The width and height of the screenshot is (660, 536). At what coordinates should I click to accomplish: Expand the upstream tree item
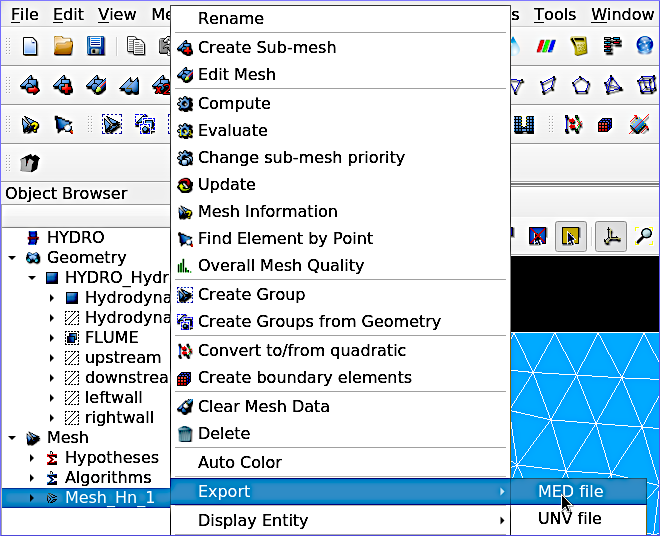coord(52,358)
